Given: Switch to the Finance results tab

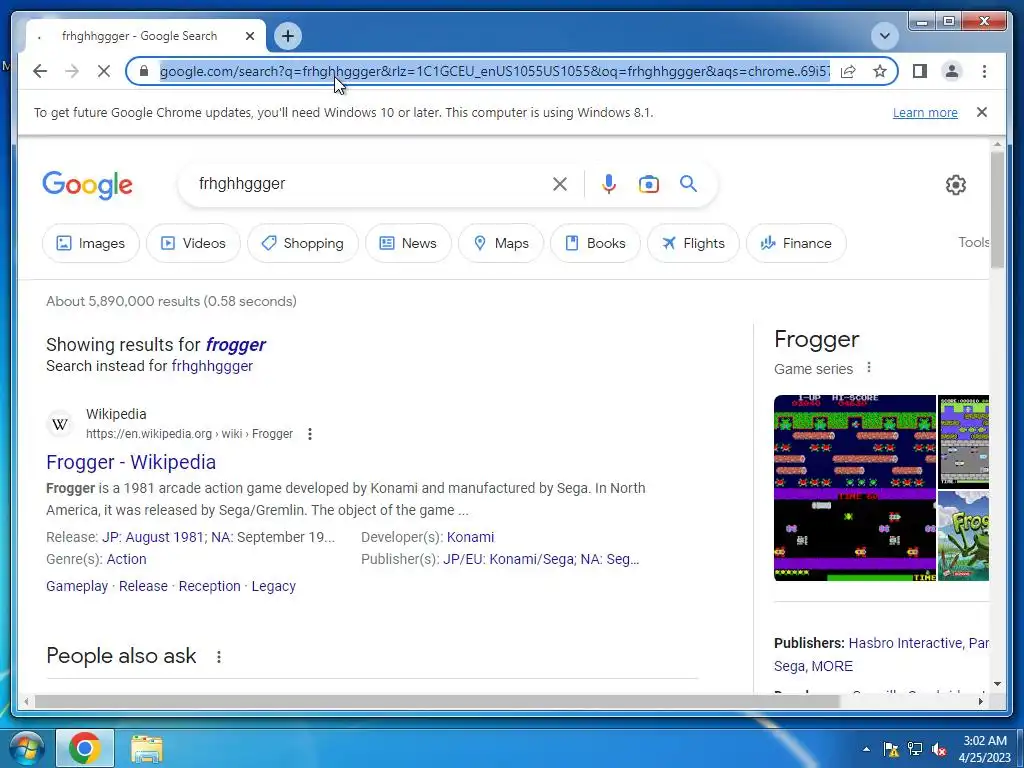Looking at the screenshot, I should pos(796,243).
